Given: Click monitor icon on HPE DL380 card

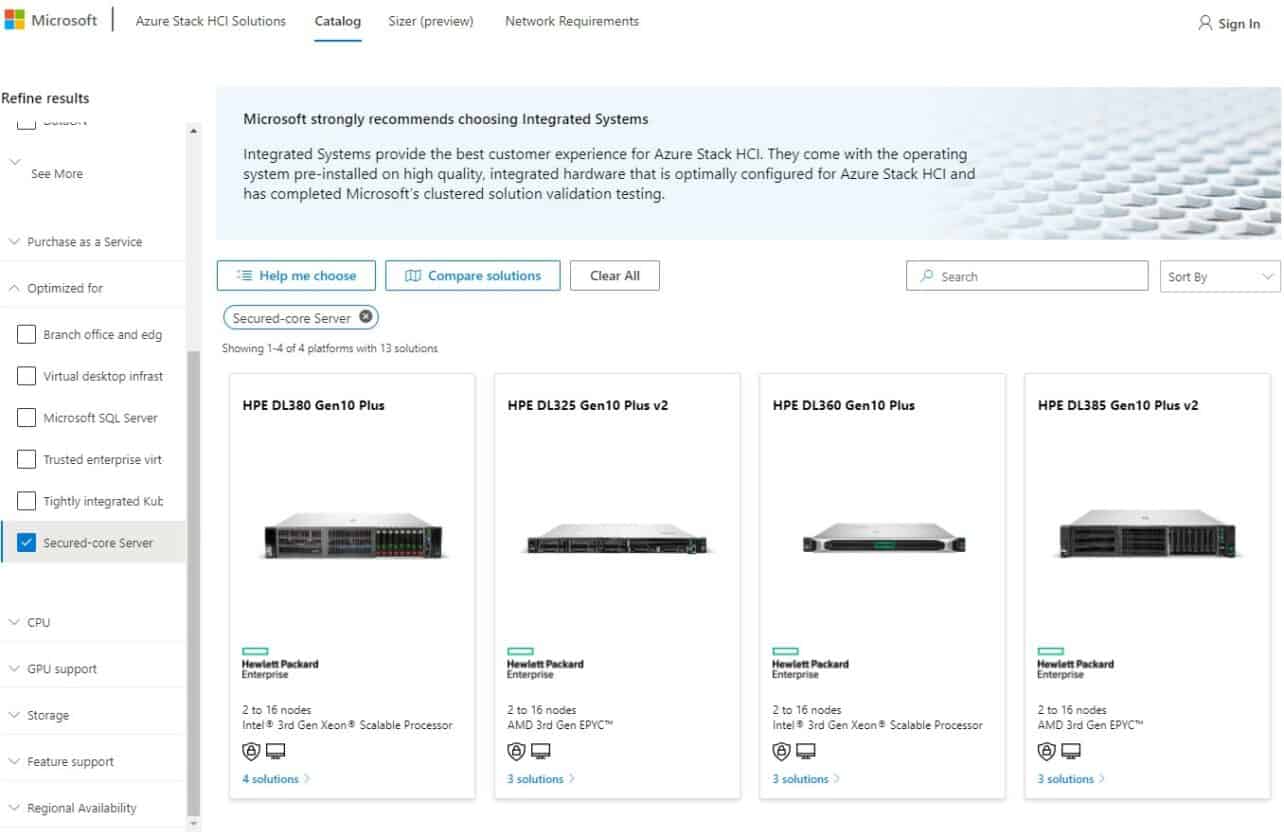Looking at the screenshot, I should (x=276, y=751).
